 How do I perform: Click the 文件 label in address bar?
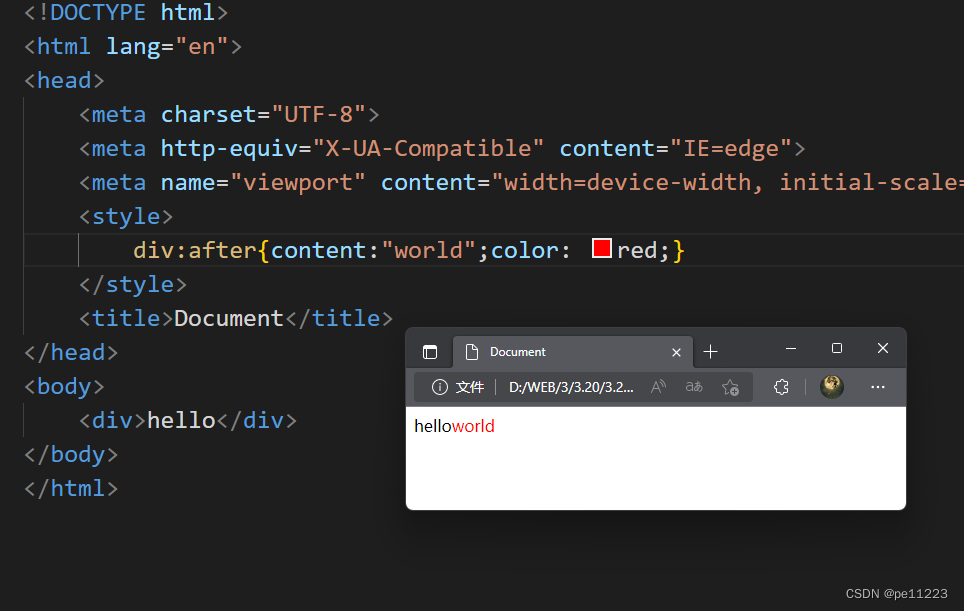470,387
